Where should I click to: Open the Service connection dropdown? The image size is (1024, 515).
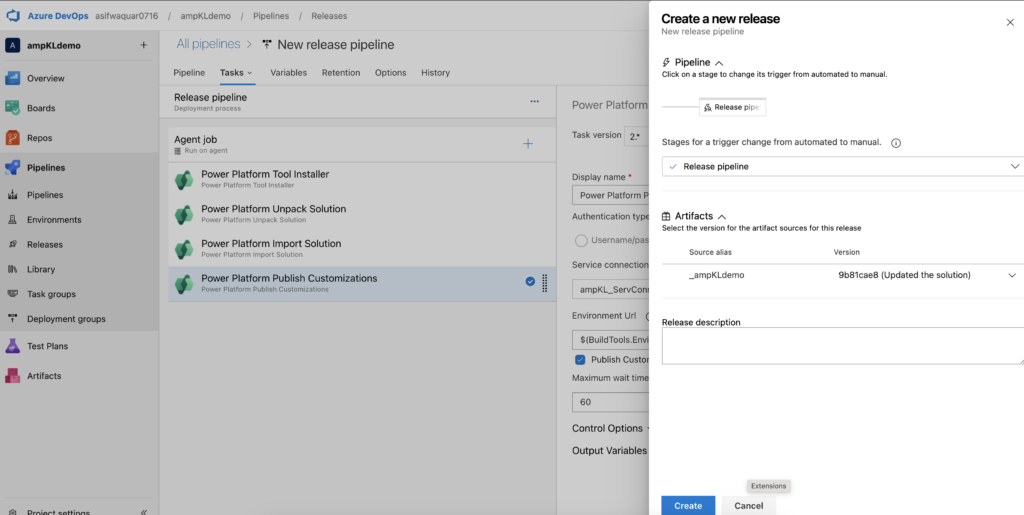pyautogui.click(x=610, y=289)
